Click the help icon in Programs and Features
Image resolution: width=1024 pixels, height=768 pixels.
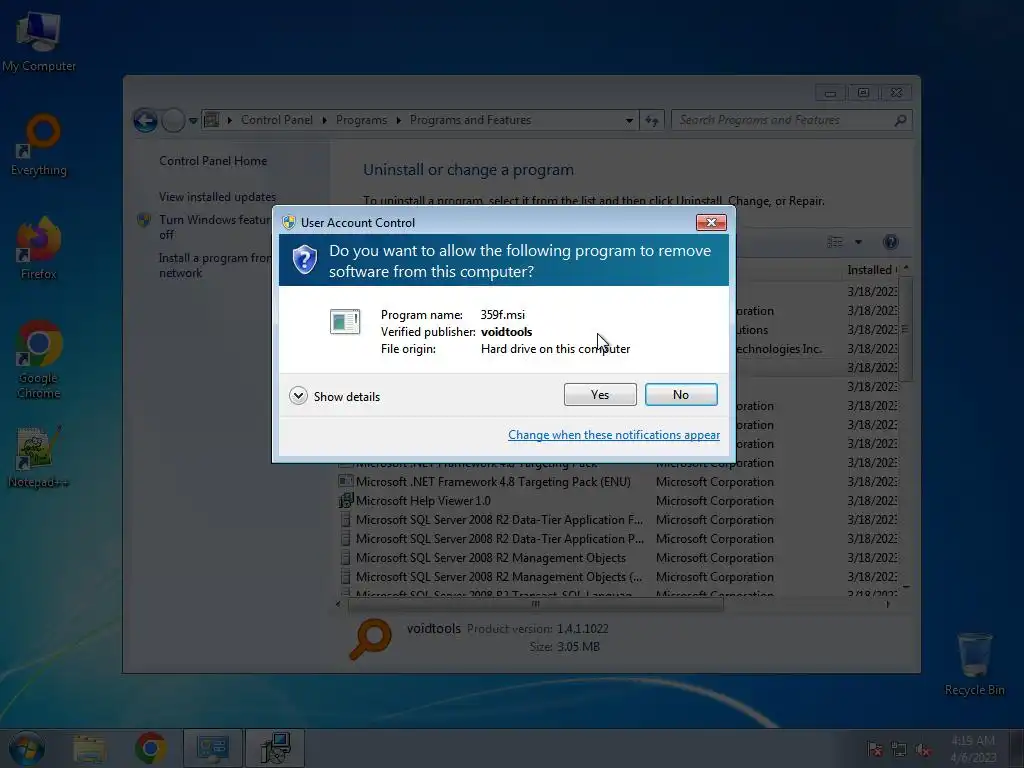[x=890, y=242]
